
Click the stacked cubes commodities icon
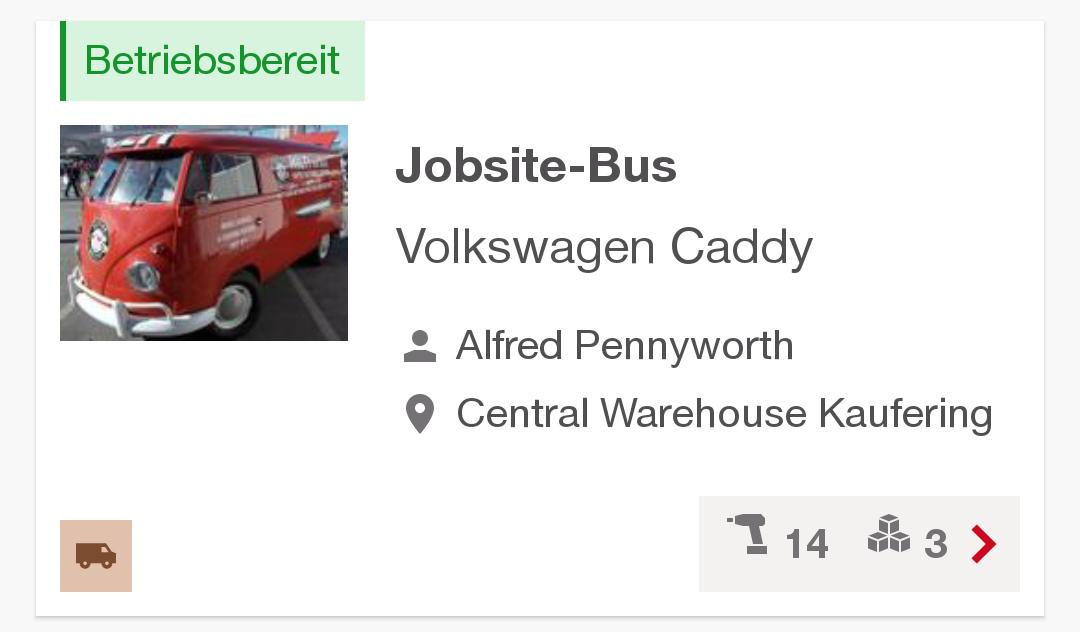pos(889,534)
